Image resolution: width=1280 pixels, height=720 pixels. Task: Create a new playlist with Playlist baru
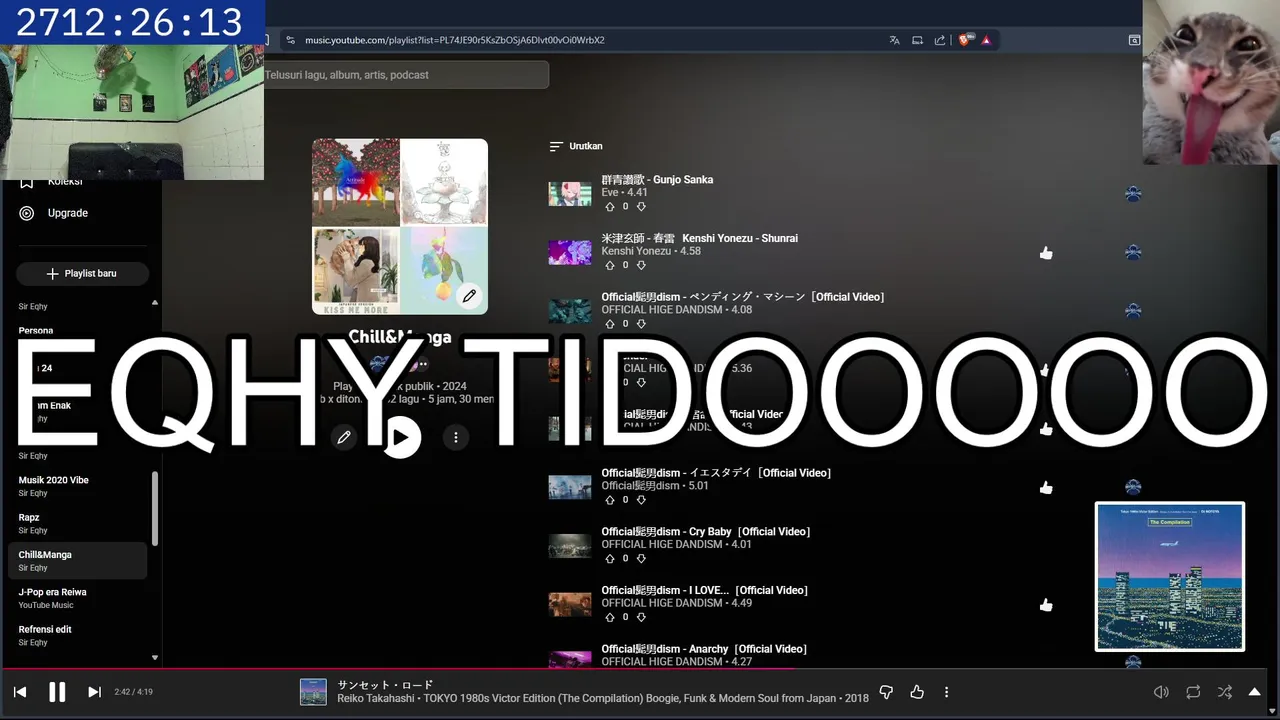(82, 274)
